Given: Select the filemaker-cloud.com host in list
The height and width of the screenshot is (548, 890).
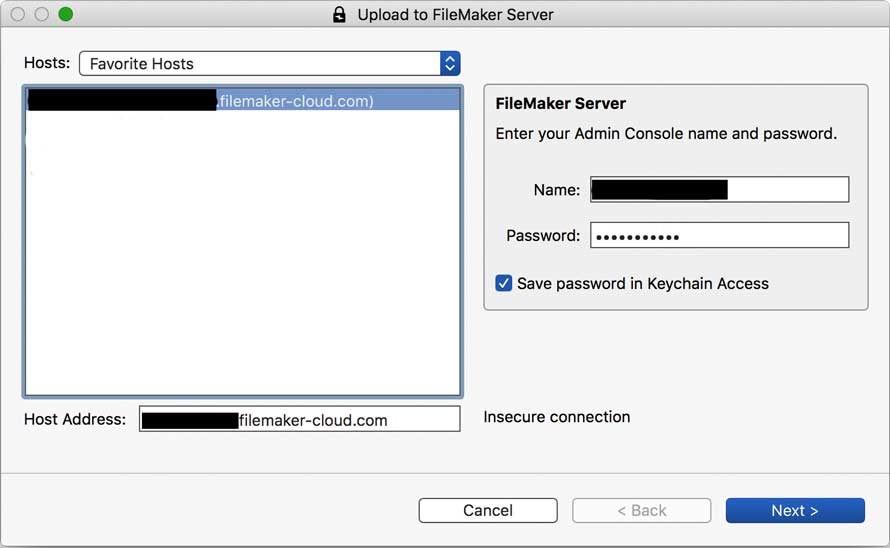Looking at the screenshot, I should (242, 101).
